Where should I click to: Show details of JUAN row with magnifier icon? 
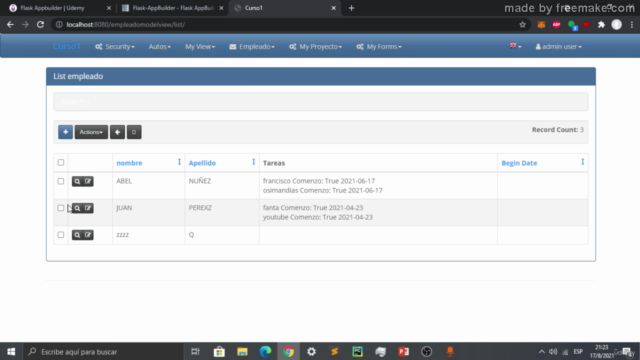tap(77, 208)
